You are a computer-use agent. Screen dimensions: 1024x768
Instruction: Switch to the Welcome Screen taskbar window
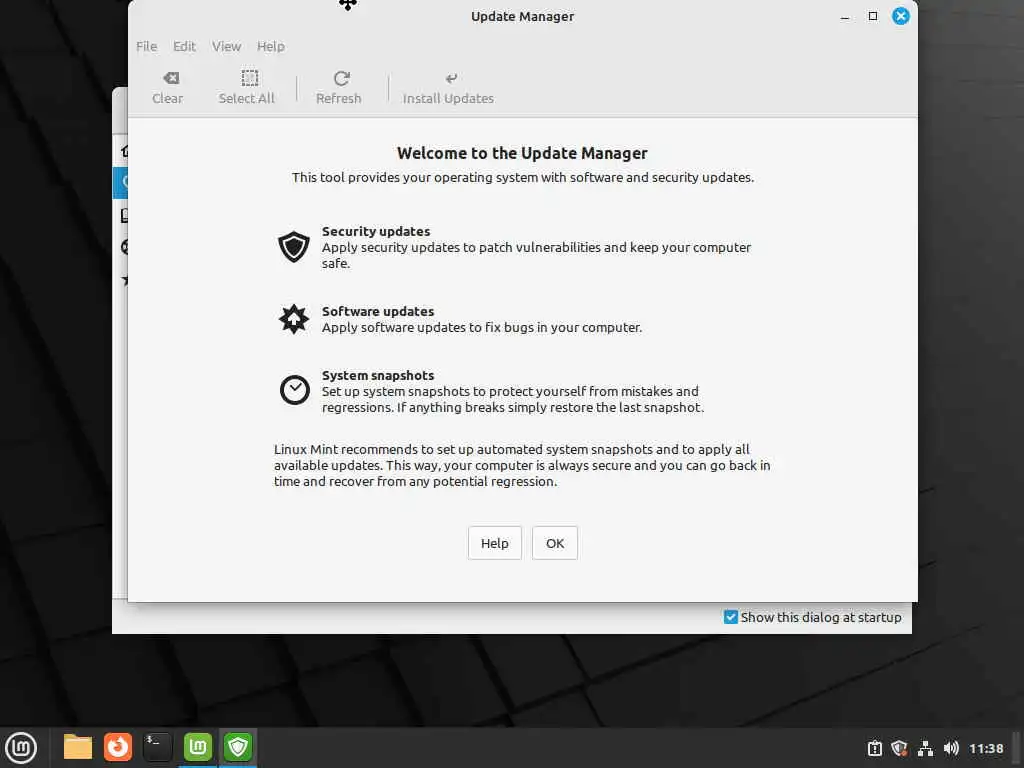pyautogui.click(x=198, y=747)
